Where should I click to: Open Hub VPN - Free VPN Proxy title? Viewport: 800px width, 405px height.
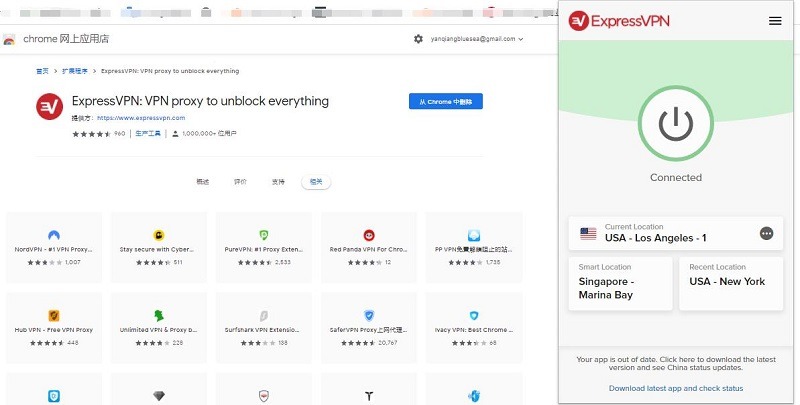pos(54,330)
